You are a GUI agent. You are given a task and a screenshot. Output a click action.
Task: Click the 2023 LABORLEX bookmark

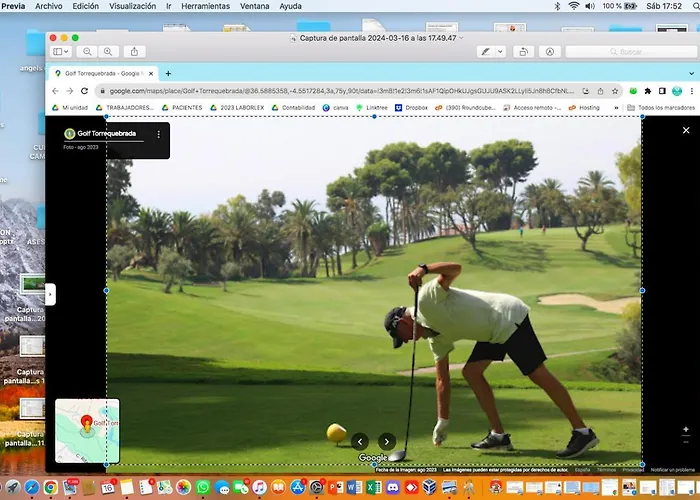pyautogui.click(x=237, y=108)
